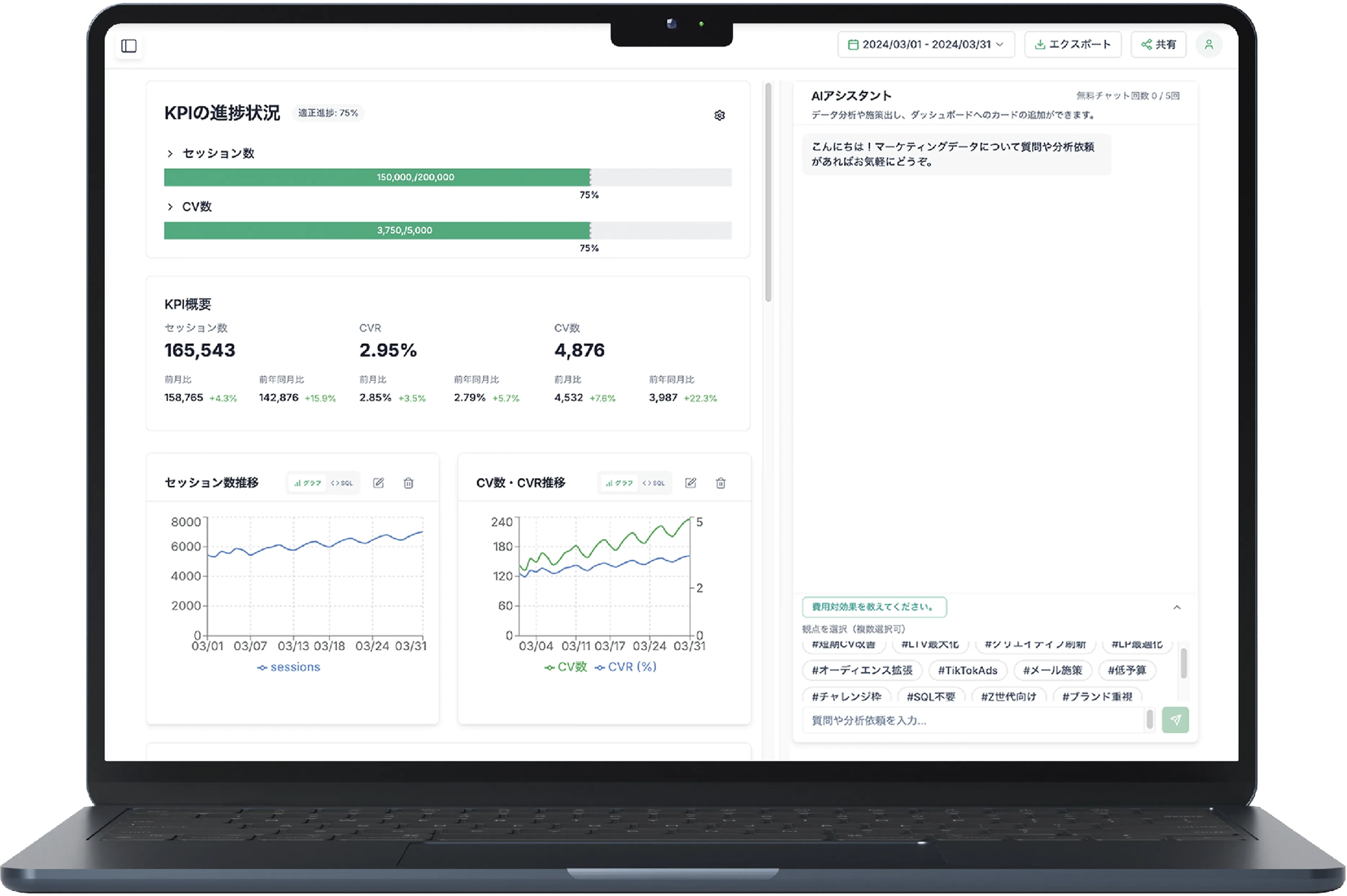Screen dimensions: 1347x896
Task: Expand the CV数 KPI row
Action: coord(170,207)
